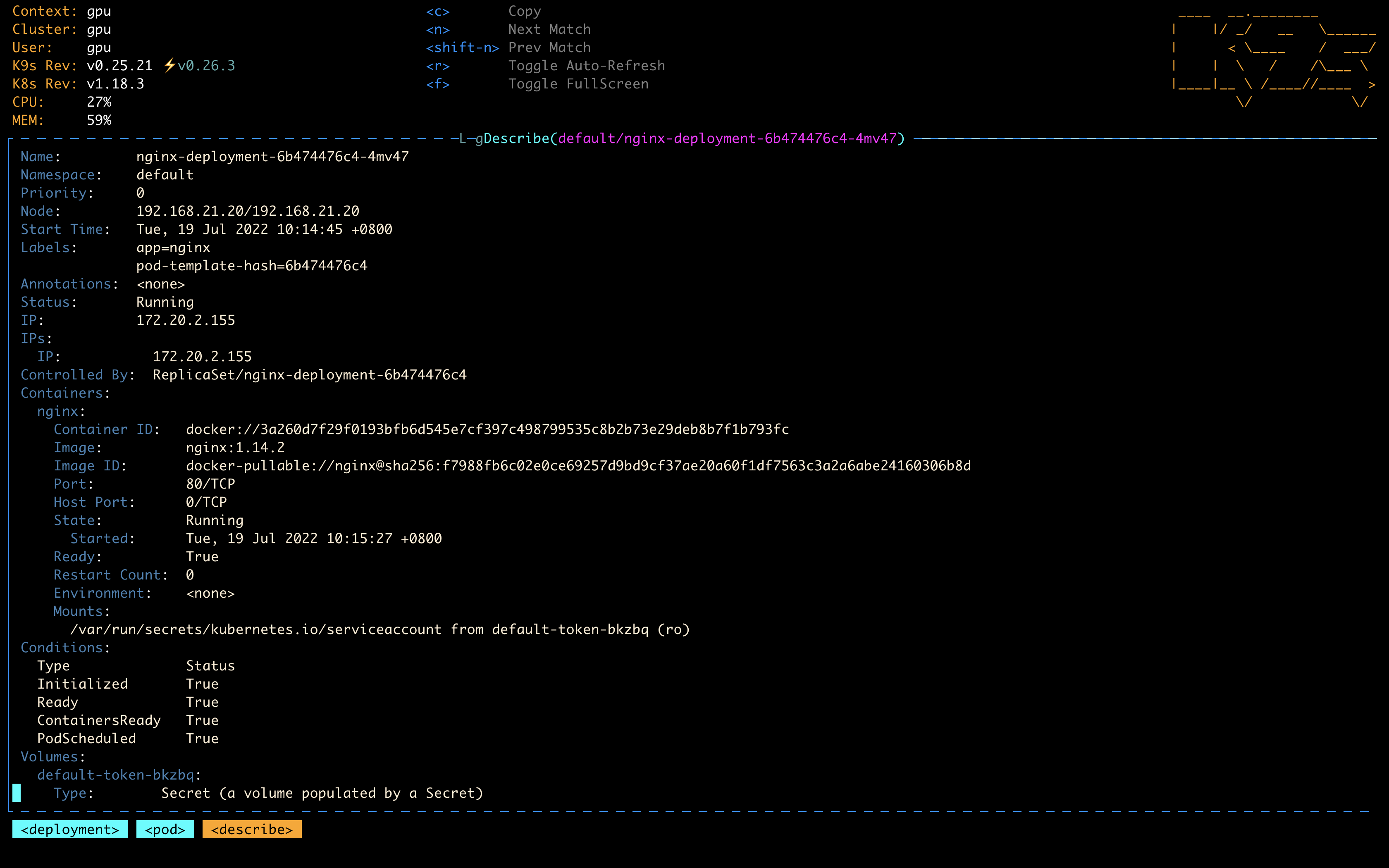The image size is (1389, 868).
Task: Click the v0.26.3 new version label
Action: pyautogui.click(x=207, y=66)
